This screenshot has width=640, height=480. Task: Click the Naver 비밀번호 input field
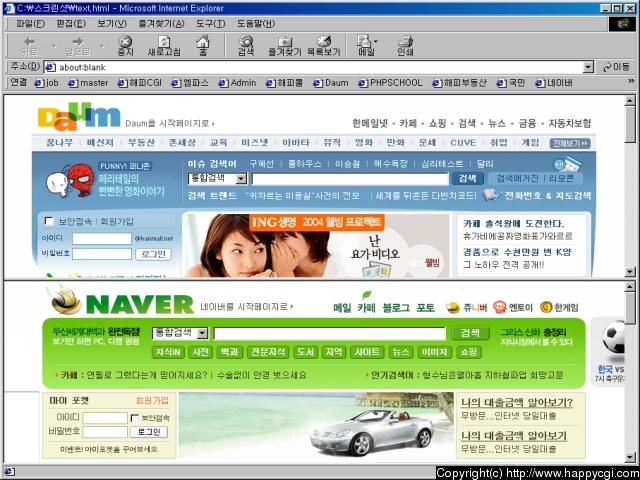point(105,432)
